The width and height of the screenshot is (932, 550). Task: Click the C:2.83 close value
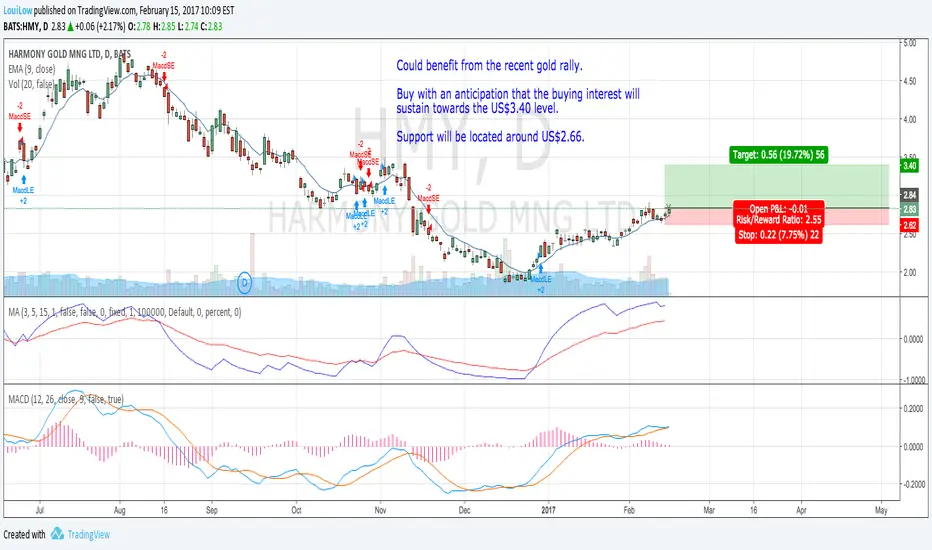211,26
